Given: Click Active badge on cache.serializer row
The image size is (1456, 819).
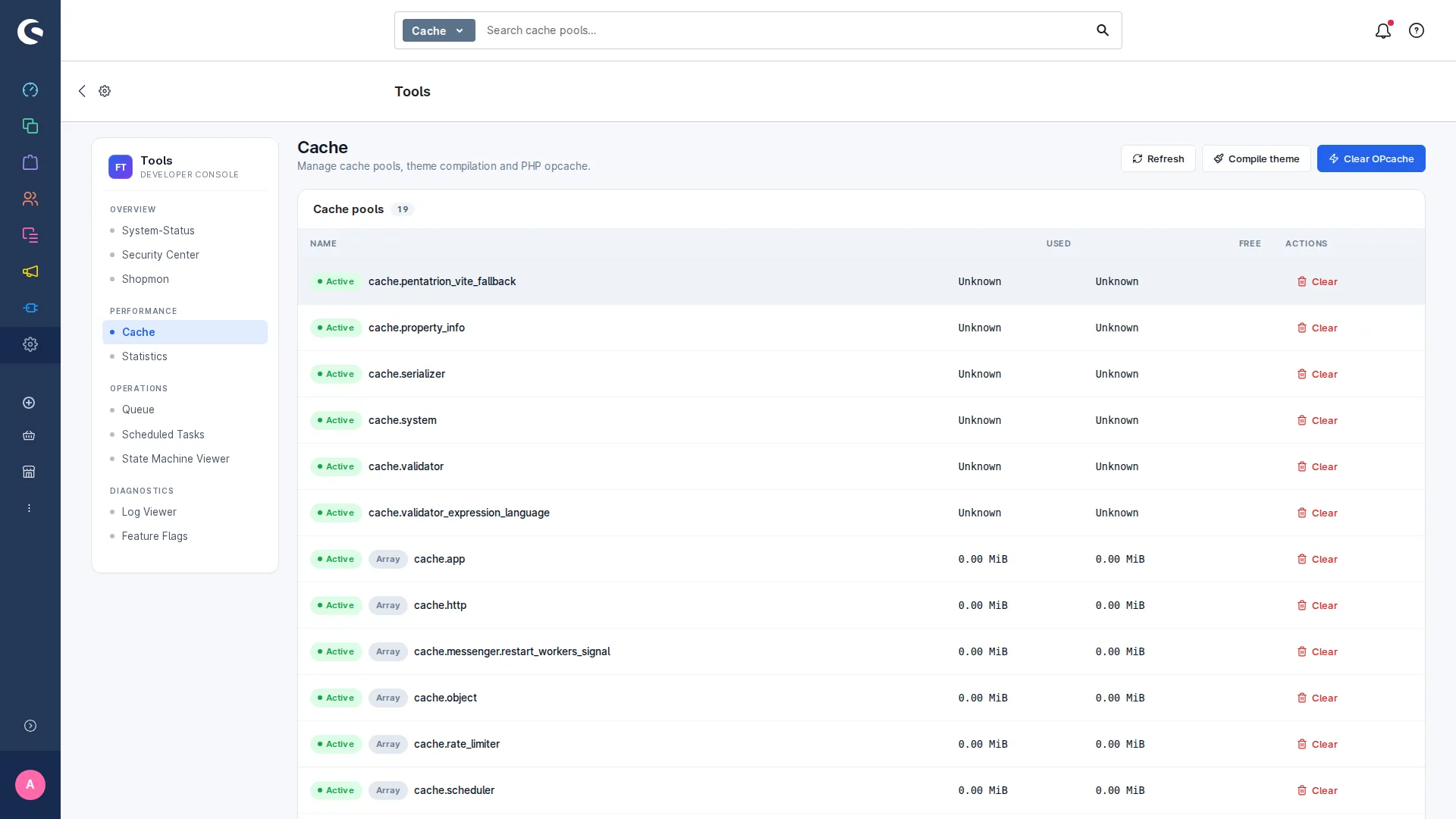Looking at the screenshot, I should (336, 374).
